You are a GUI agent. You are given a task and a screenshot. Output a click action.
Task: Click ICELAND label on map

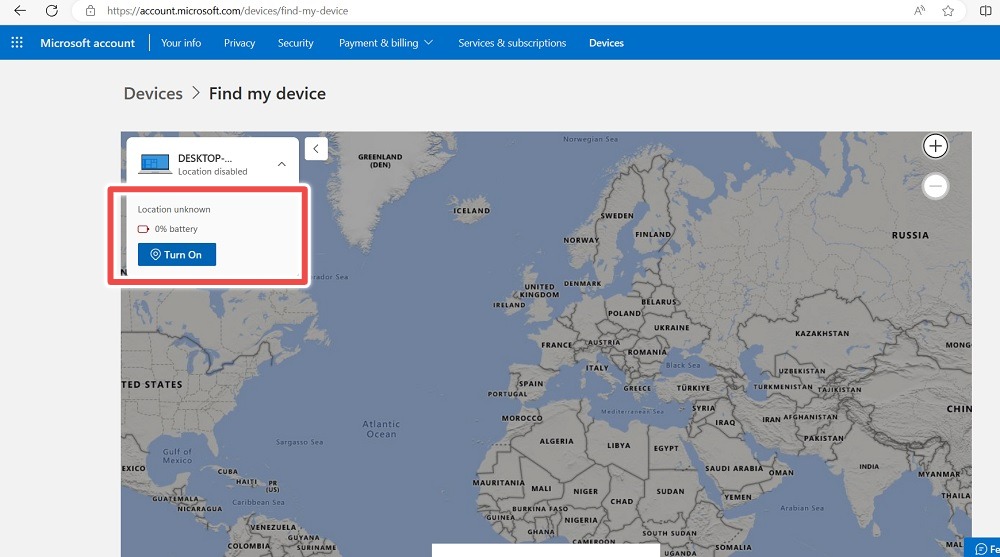click(471, 211)
